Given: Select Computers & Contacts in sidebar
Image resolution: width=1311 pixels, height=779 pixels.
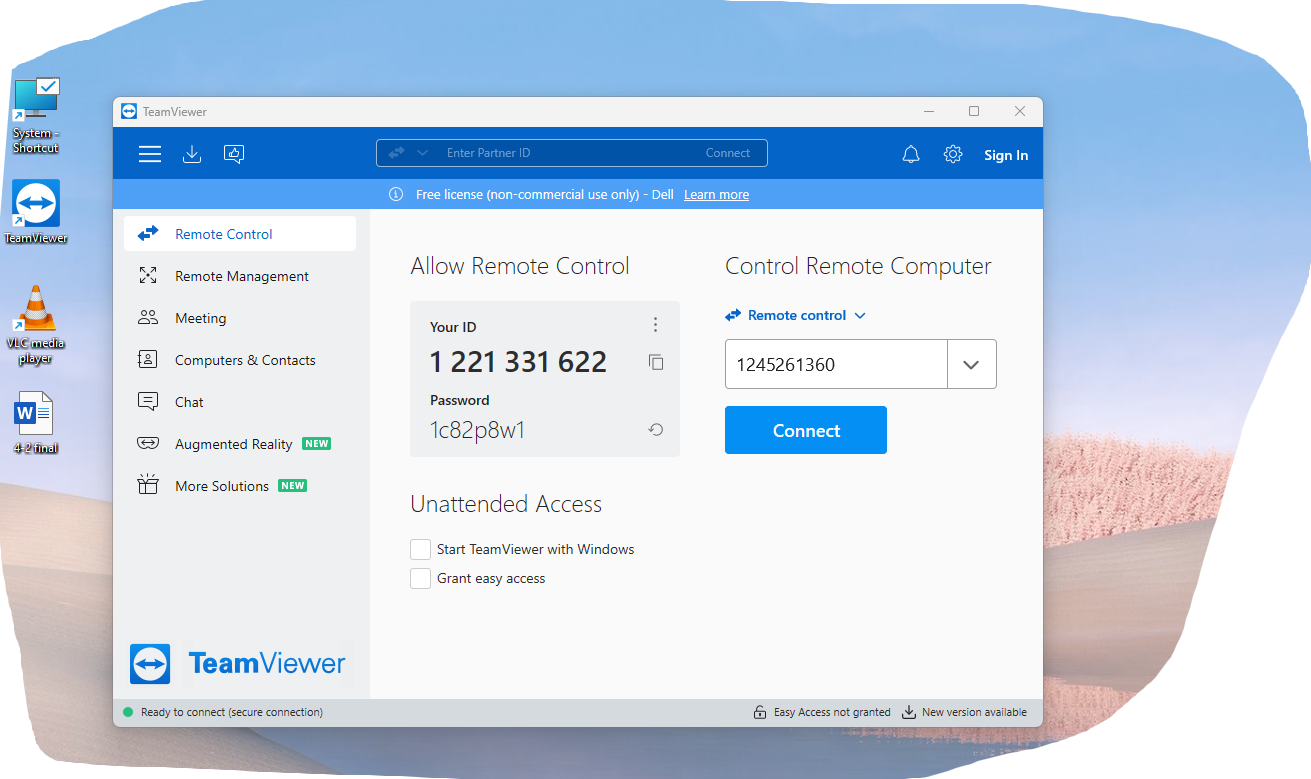Looking at the screenshot, I should tap(240, 359).
